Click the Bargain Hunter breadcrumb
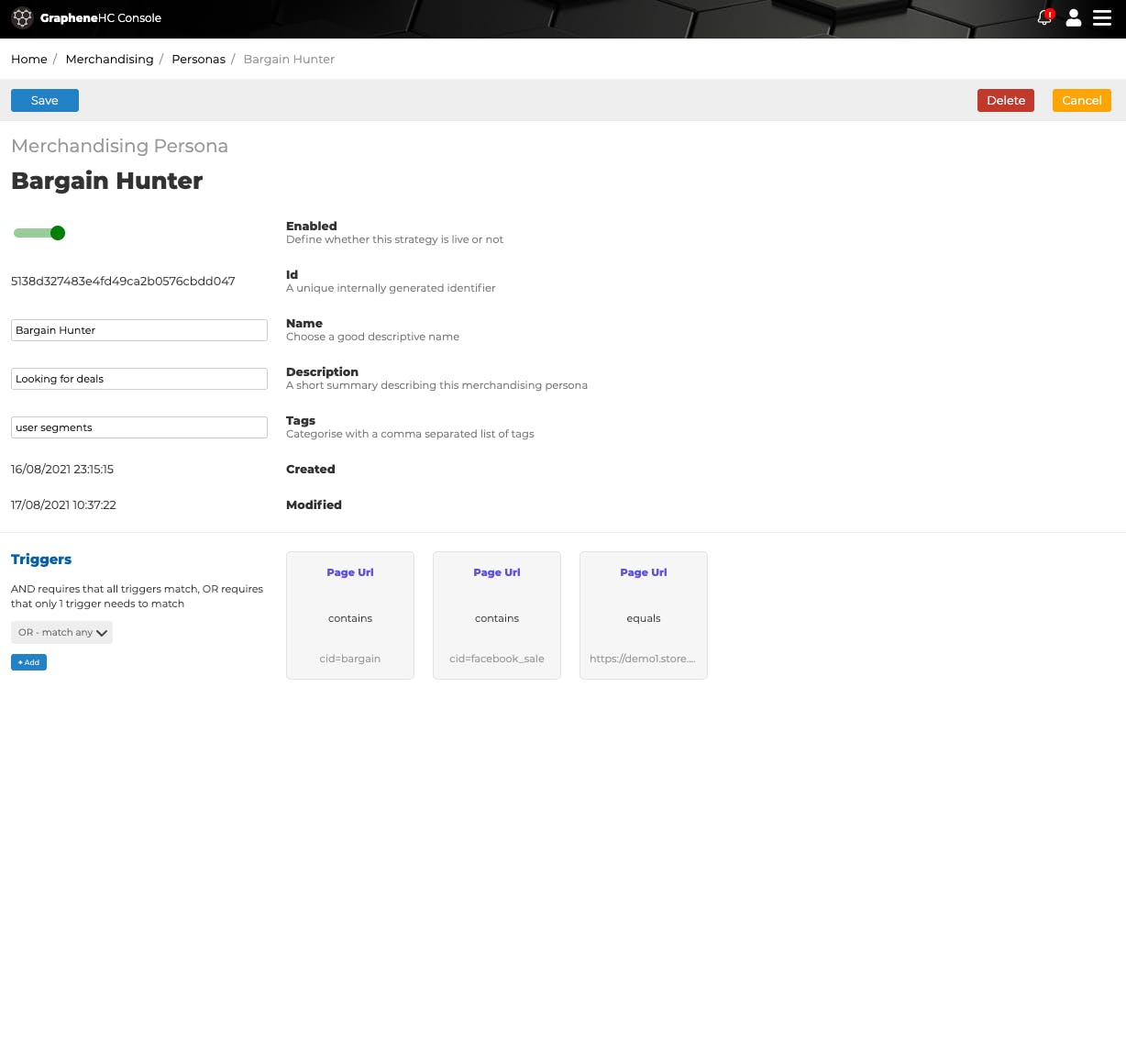 click(289, 59)
